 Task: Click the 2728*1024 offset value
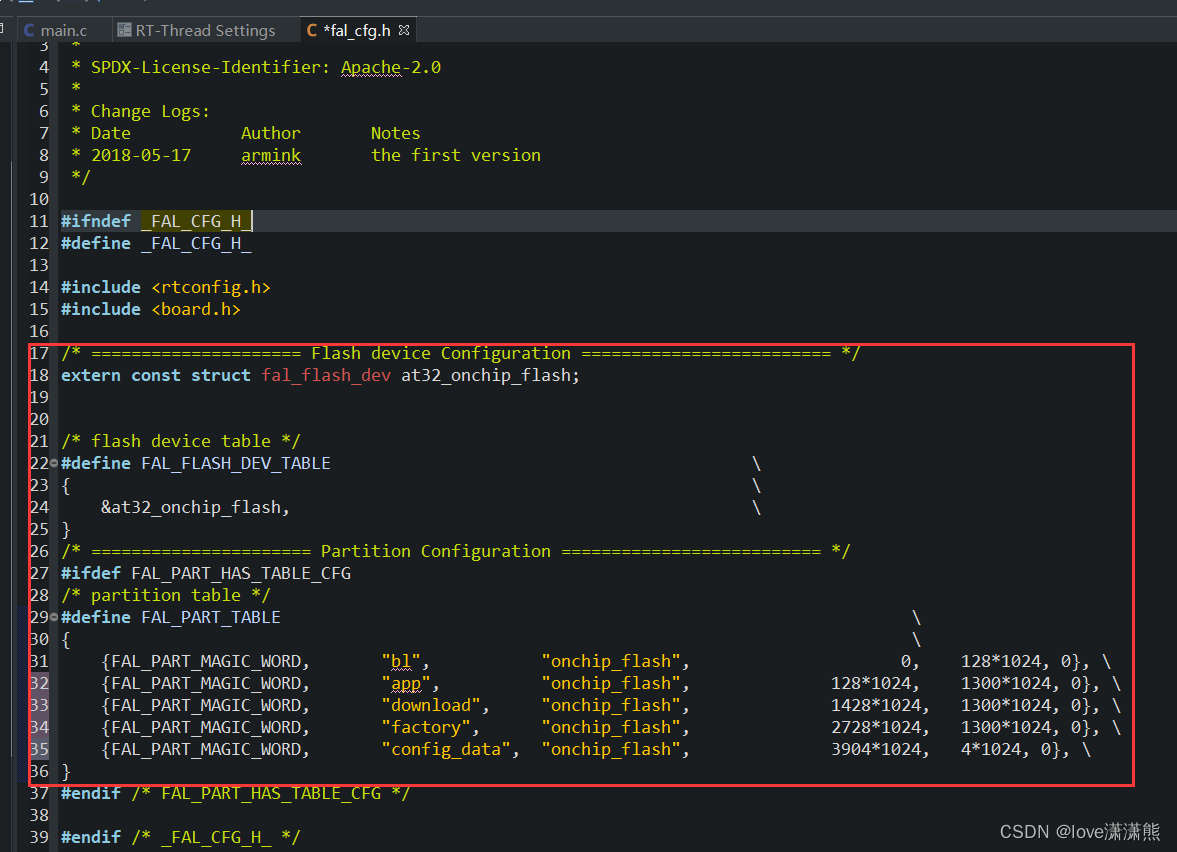click(876, 727)
